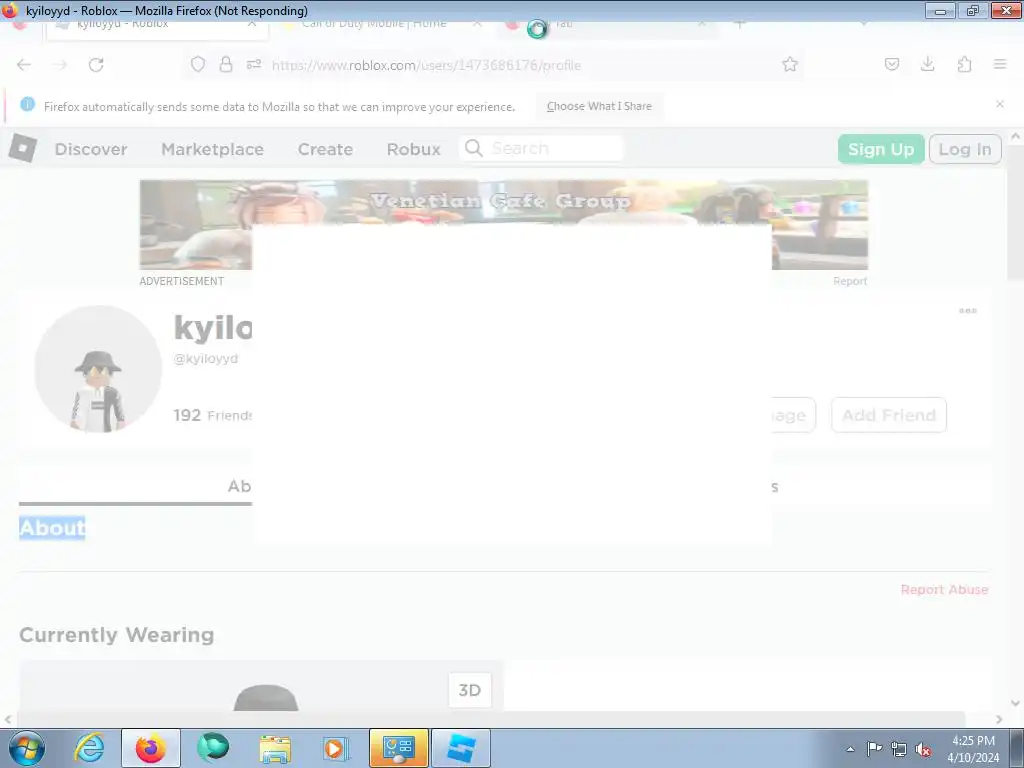The height and width of the screenshot is (768, 1024).
Task: Toggle the 3D avatar view button
Action: point(470,690)
